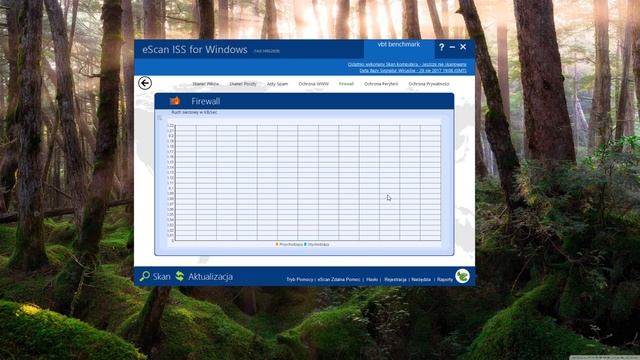The width and height of the screenshot is (640, 360).
Task: Open help with the question mark icon
Action: coord(441,47)
